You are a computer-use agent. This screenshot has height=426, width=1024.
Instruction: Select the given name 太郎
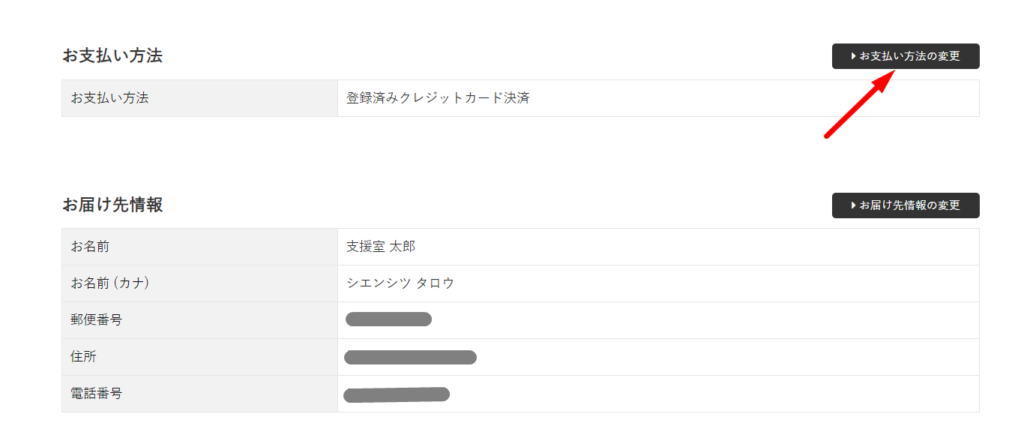[402, 246]
